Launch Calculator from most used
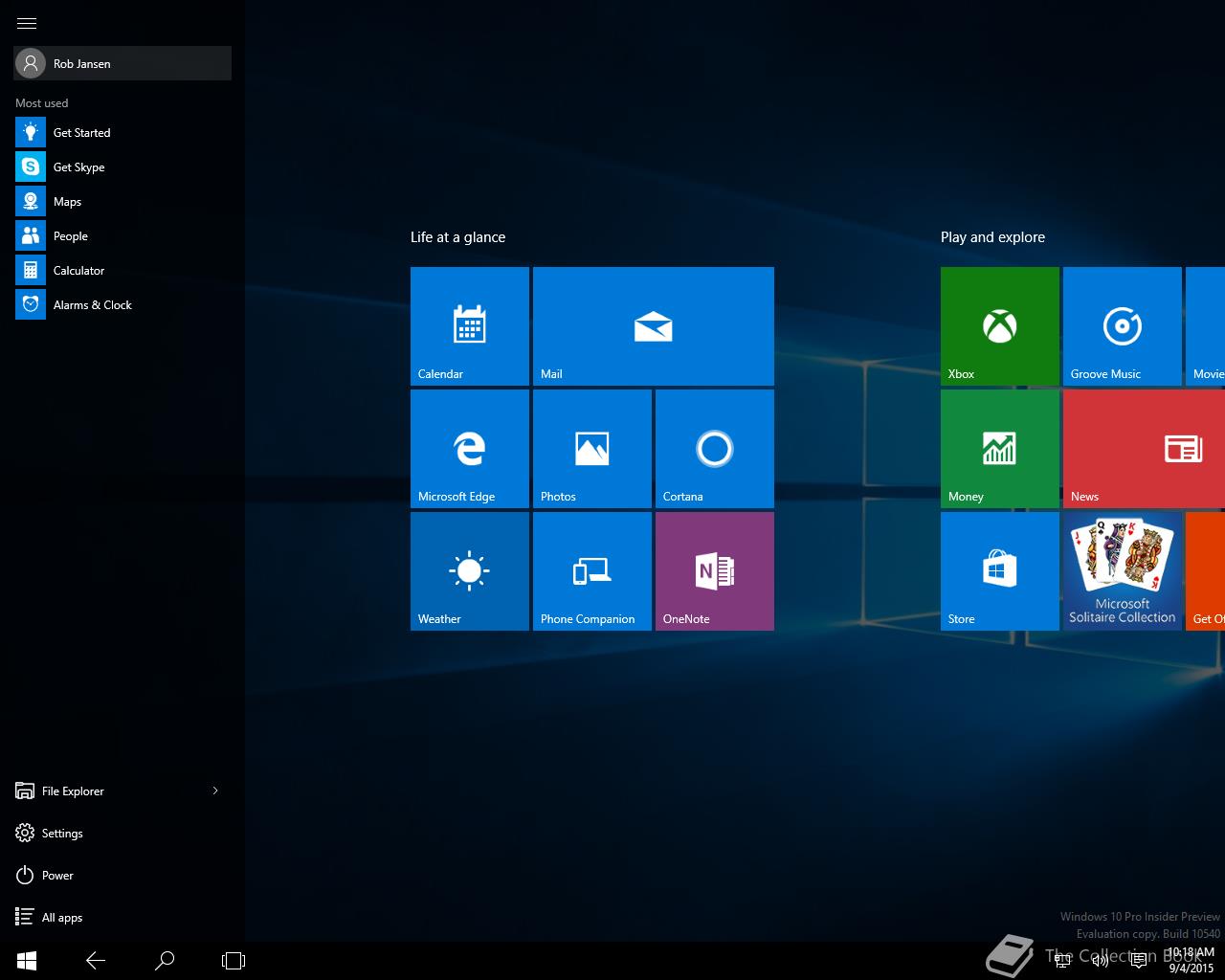1225x980 pixels. [122, 270]
